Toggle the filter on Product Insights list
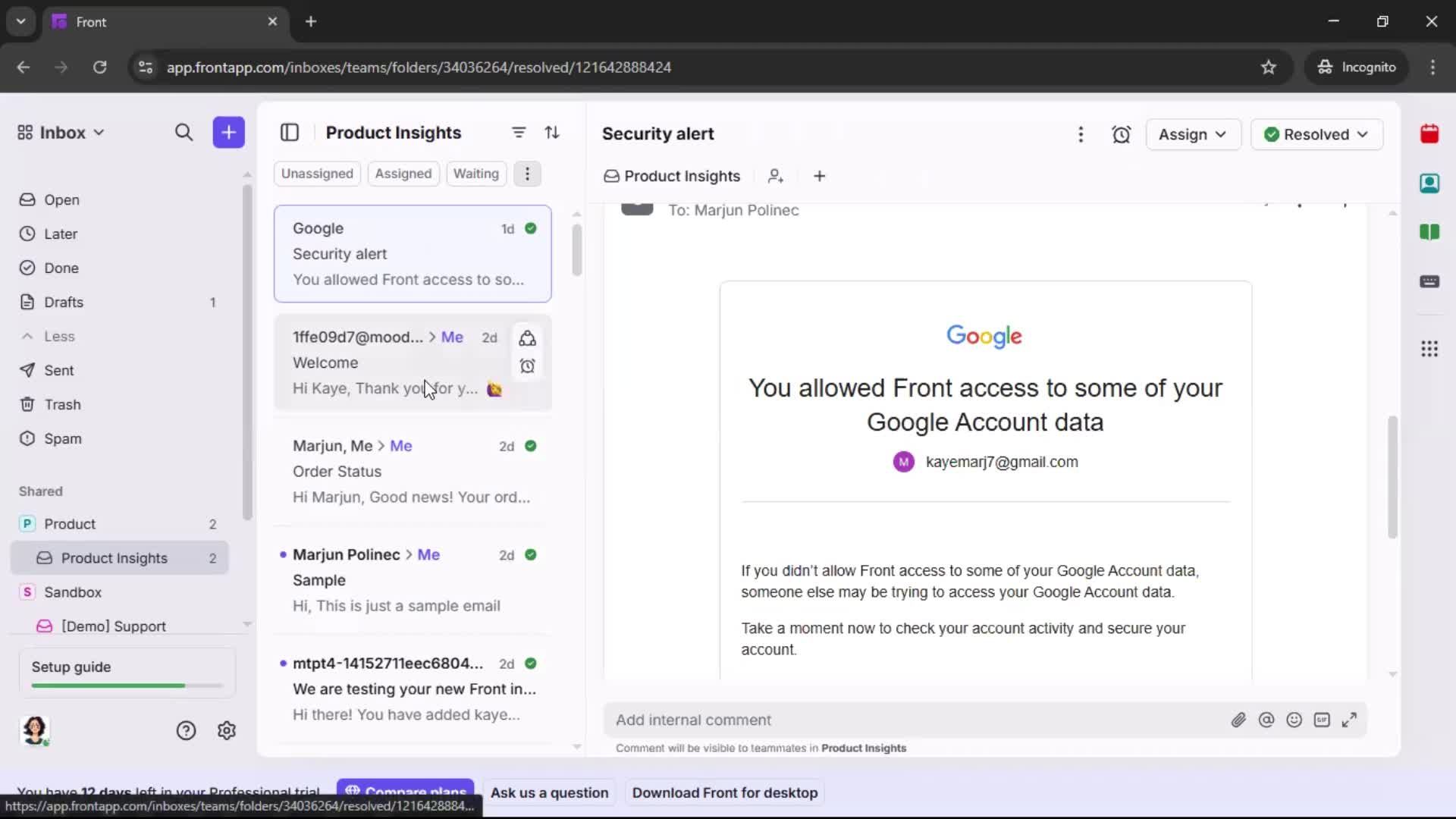The image size is (1456, 819). pos(519,132)
